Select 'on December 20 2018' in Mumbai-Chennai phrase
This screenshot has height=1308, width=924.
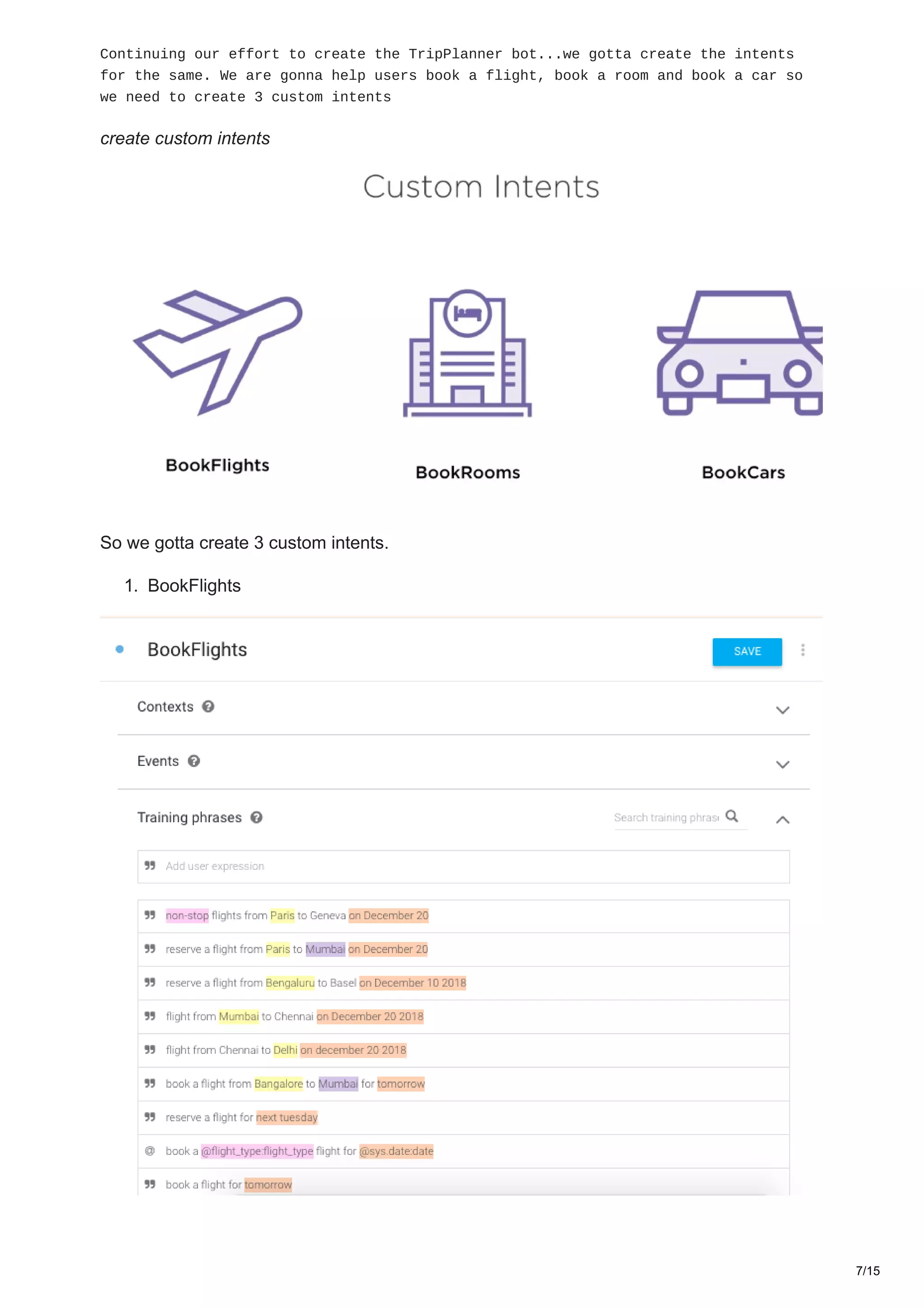(x=370, y=1016)
